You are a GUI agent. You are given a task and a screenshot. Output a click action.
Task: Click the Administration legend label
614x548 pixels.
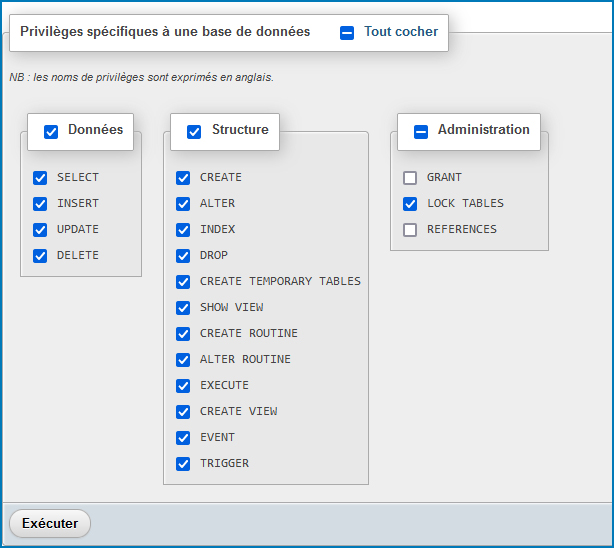click(x=484, y=129)
